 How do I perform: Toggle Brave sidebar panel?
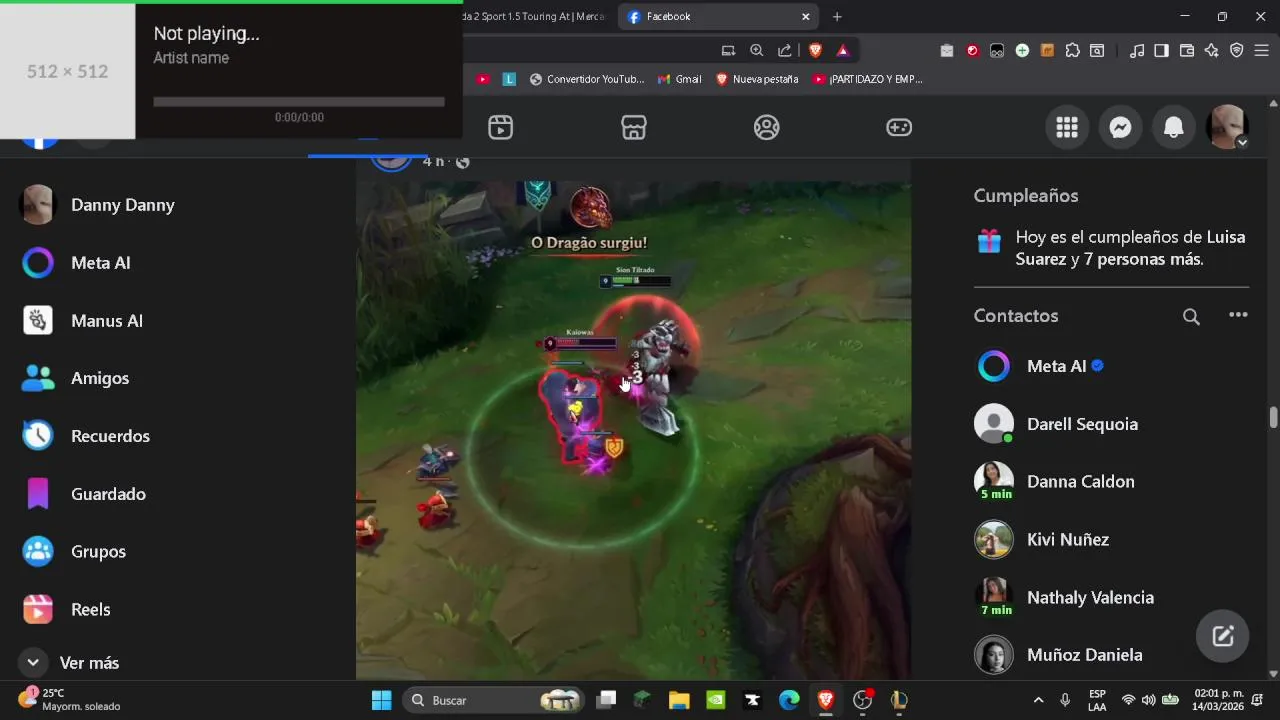(1161, 50)
